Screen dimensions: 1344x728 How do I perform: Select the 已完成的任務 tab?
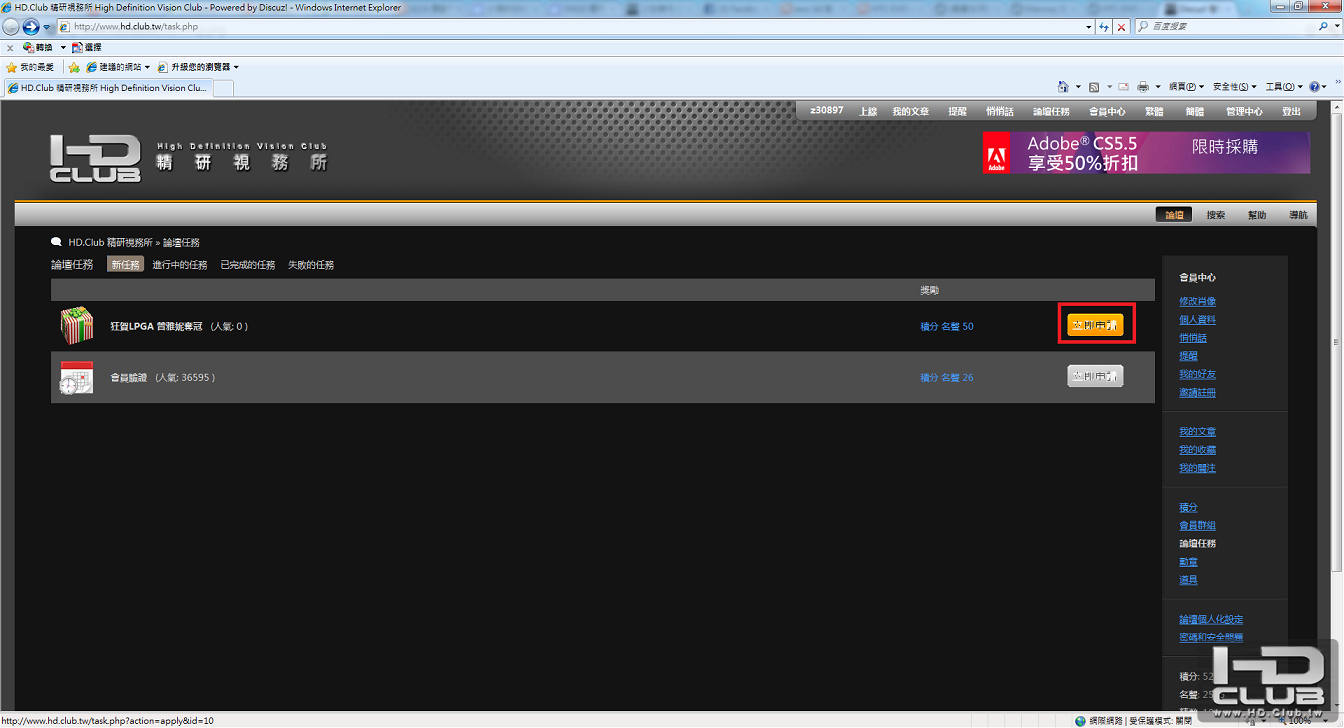coord(247,265)
